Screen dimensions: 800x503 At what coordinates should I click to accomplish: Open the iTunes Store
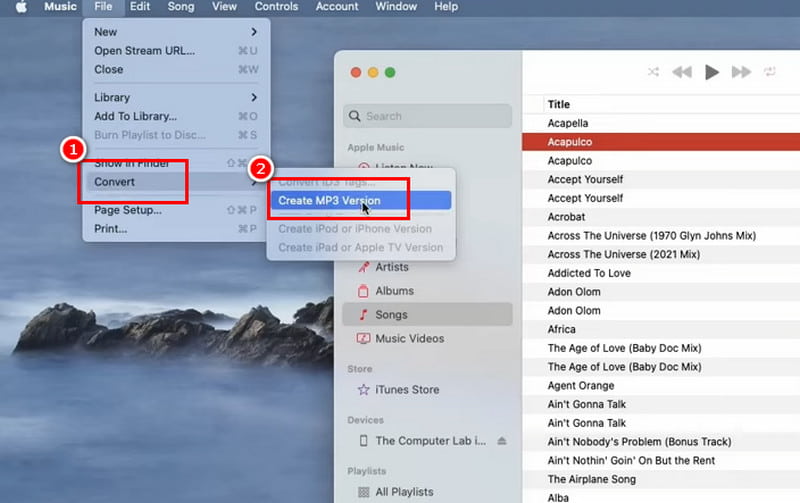click(x=428, y=389)
